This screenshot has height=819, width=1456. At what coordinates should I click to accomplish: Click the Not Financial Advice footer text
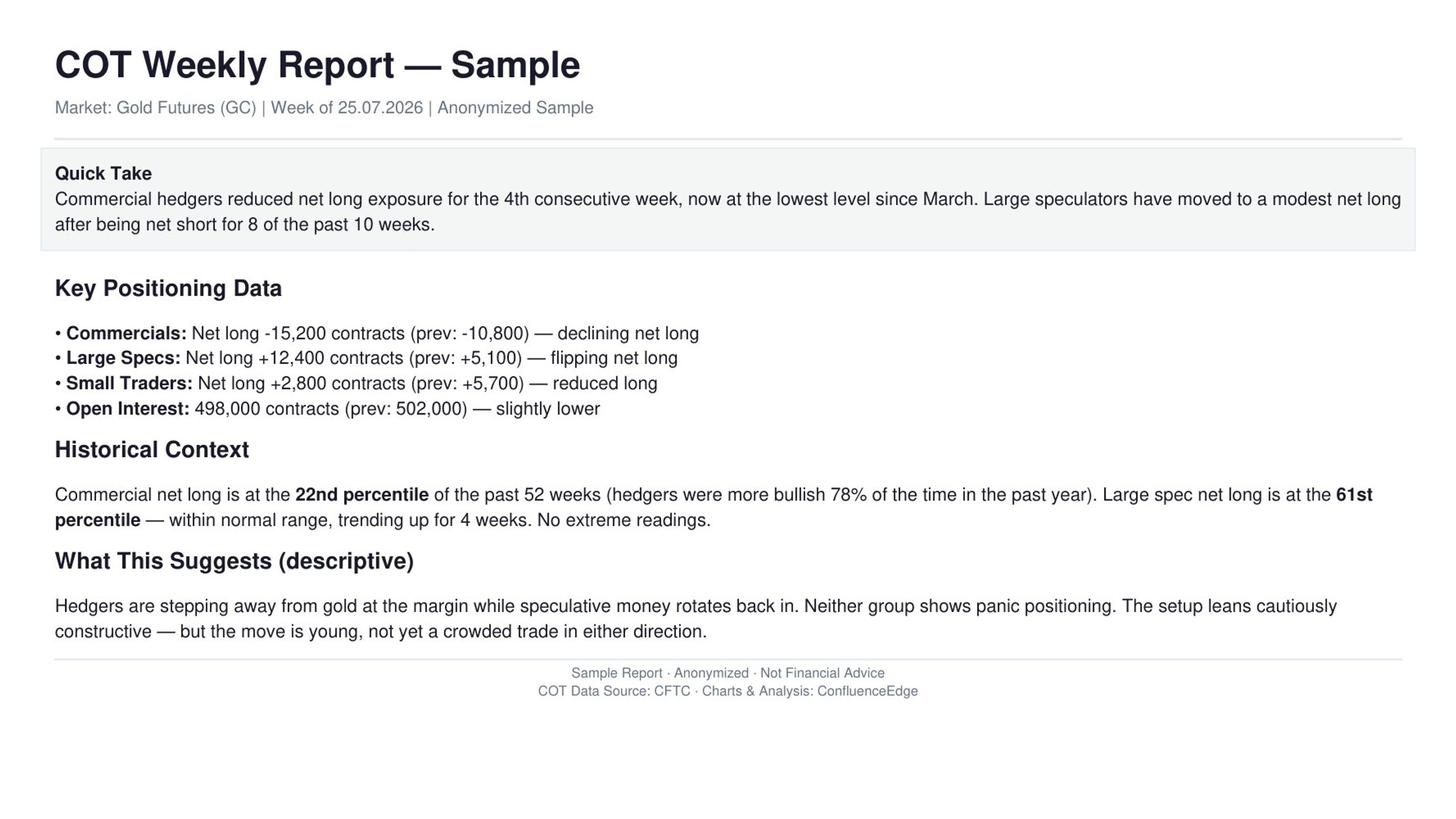(822, 673)
